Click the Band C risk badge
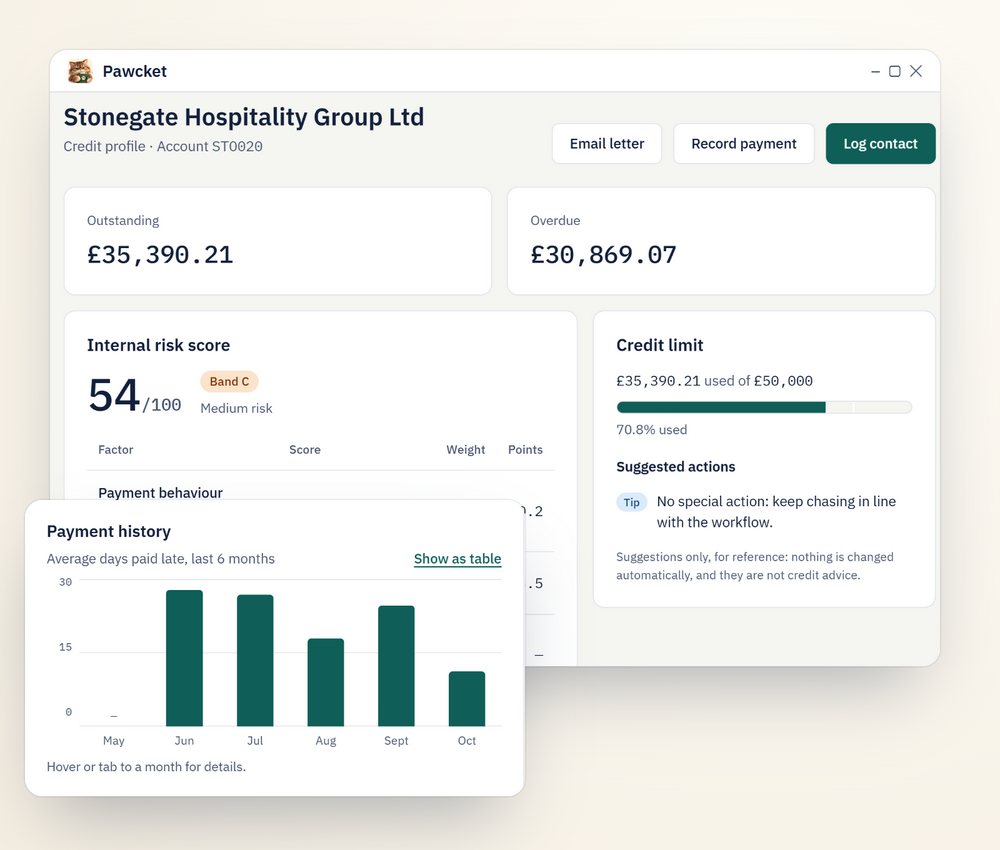 click(229, 381)
